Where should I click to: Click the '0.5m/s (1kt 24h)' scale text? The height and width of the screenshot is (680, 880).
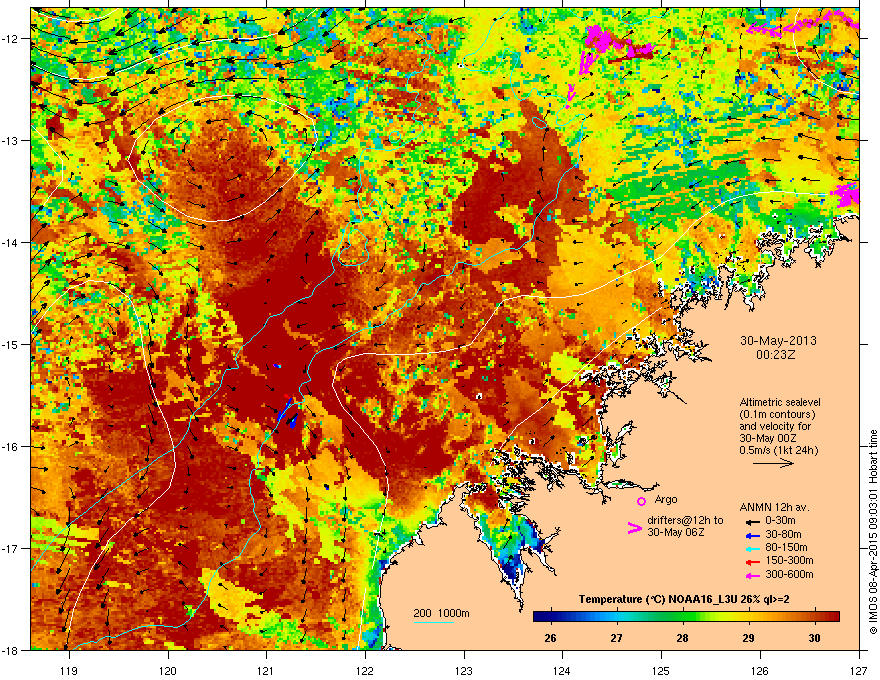(x=779, y=451)
